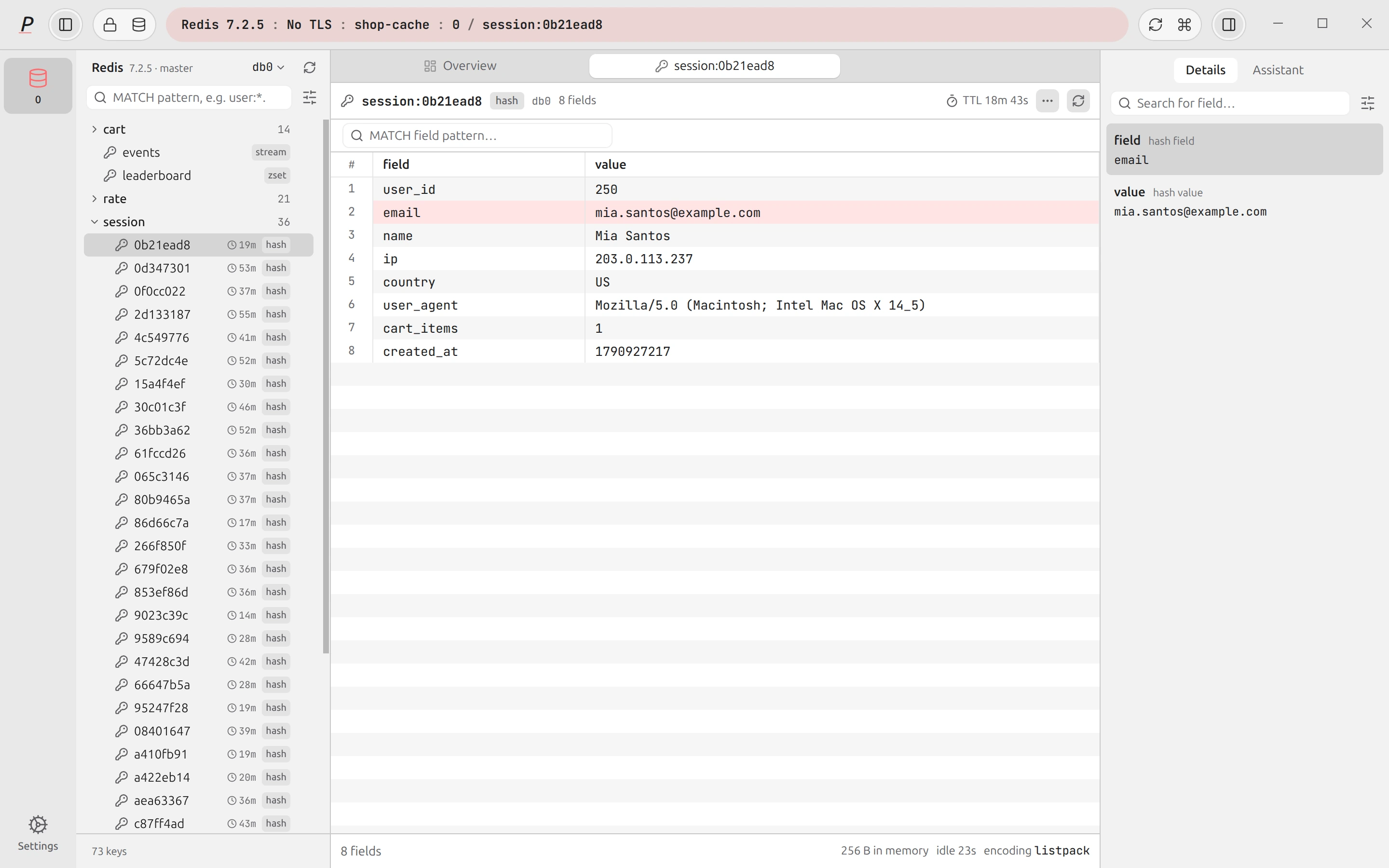
Task: Click the database cylinder icon in the toolbar
Action: (x=139, y=25)
